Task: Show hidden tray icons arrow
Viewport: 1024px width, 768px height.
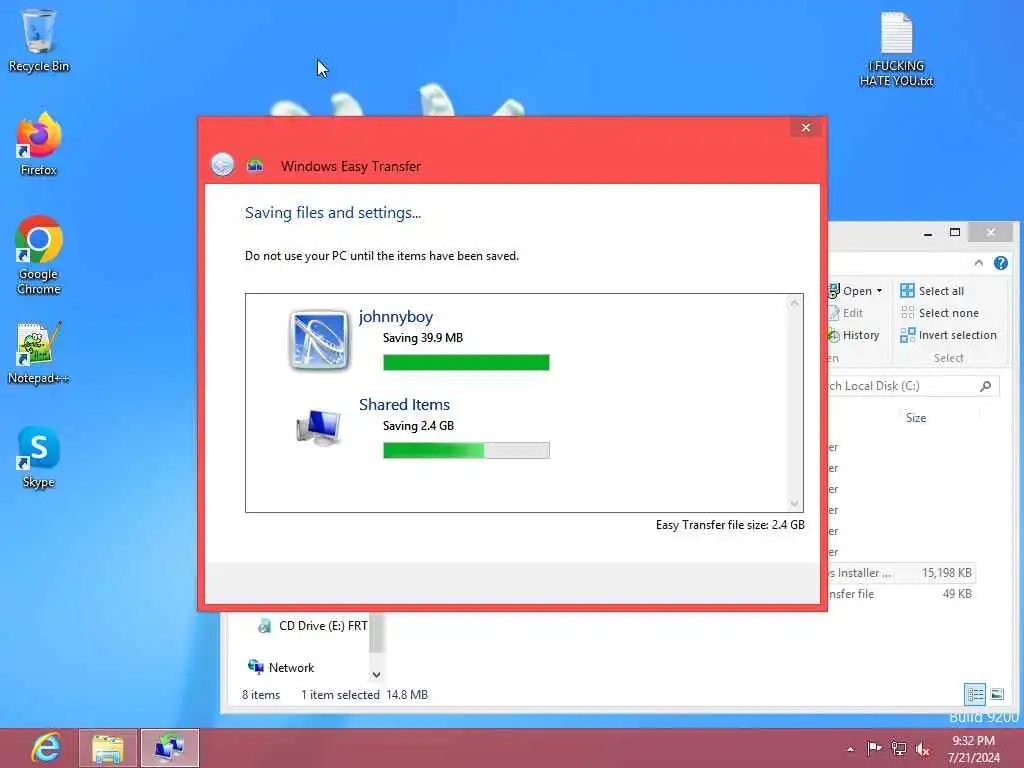Action: click(x=850, y=749)
